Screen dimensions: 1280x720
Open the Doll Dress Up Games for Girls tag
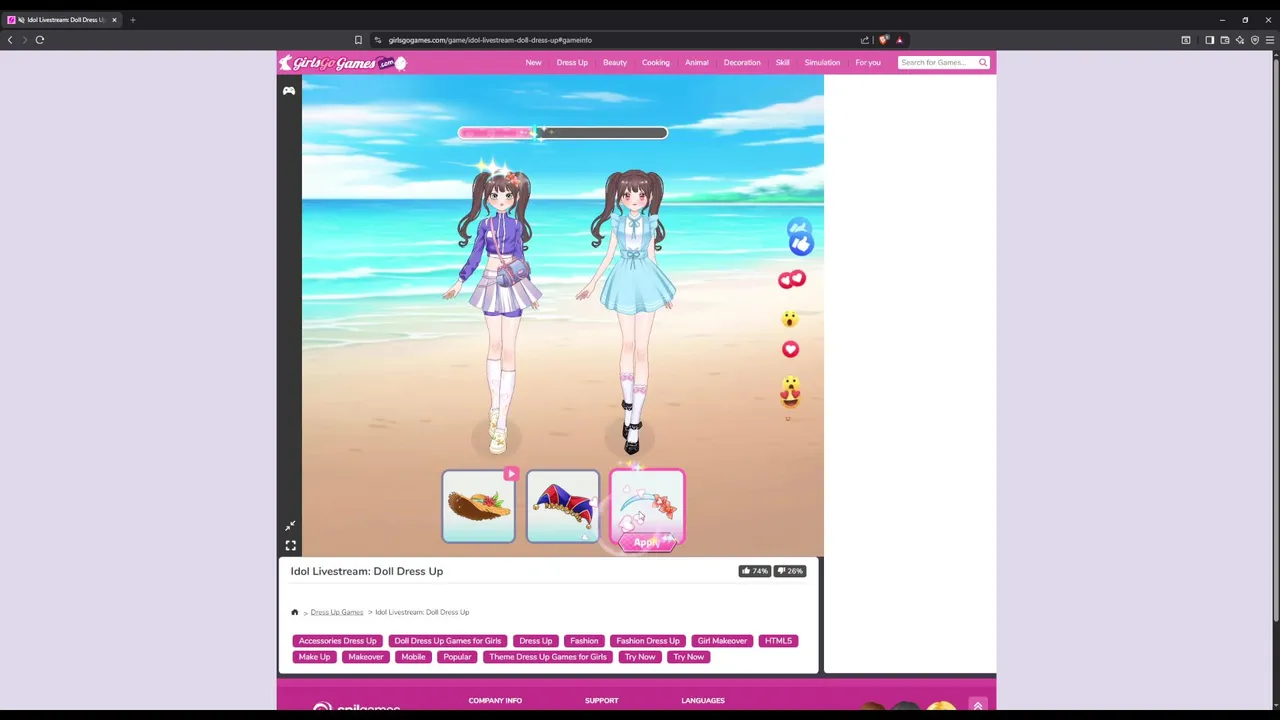448,641
